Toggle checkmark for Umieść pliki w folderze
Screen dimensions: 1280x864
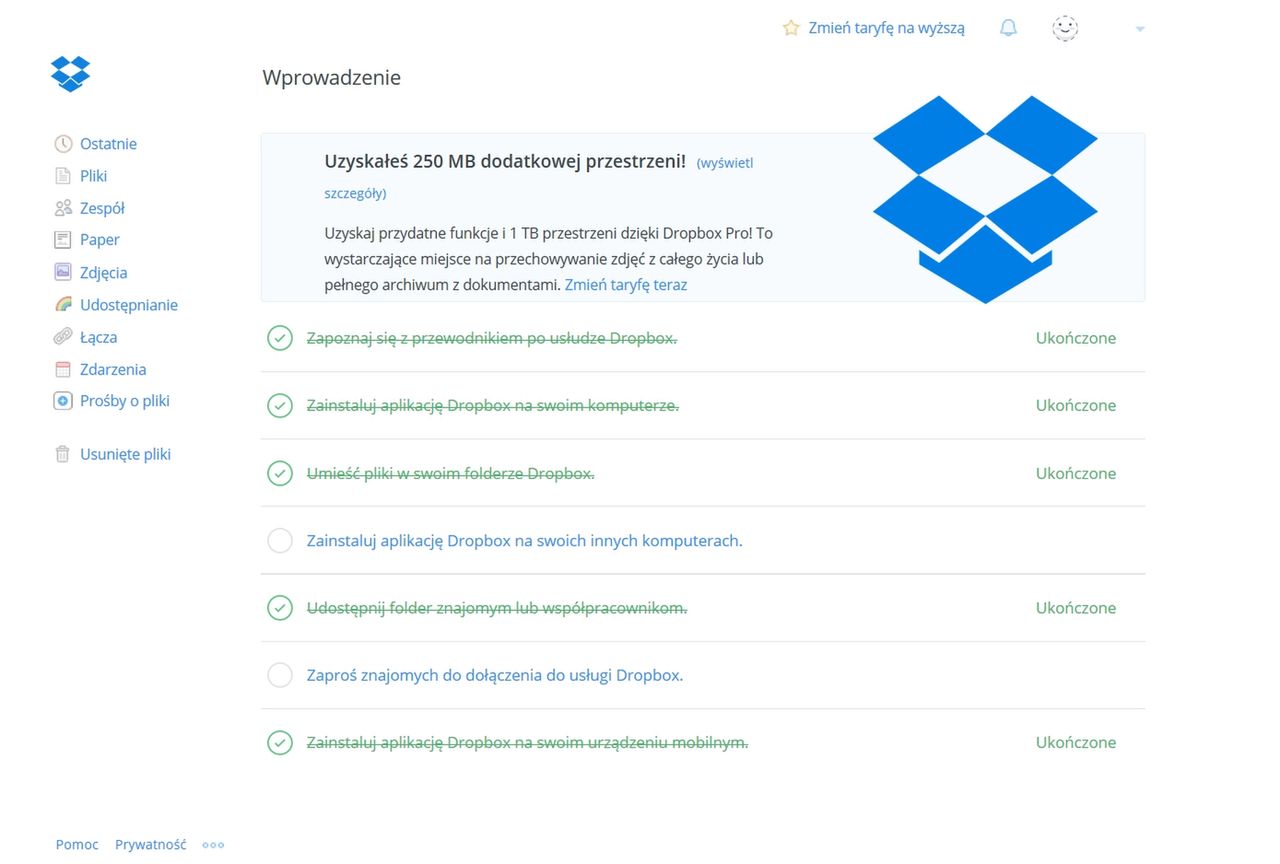point(280,473)
